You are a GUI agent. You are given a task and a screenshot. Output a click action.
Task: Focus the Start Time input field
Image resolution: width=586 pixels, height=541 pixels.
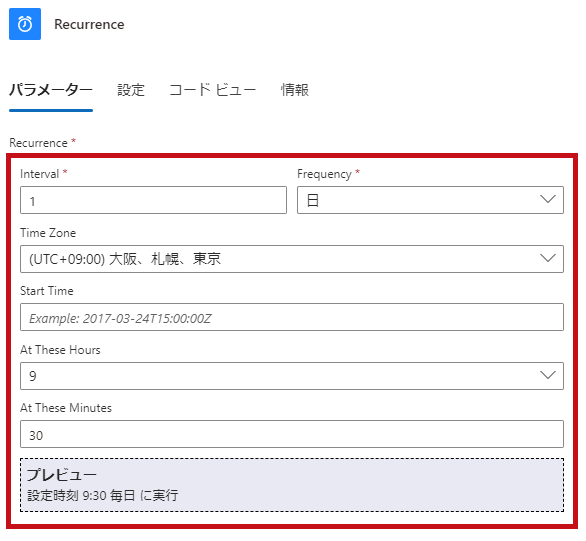click(292, 317)
